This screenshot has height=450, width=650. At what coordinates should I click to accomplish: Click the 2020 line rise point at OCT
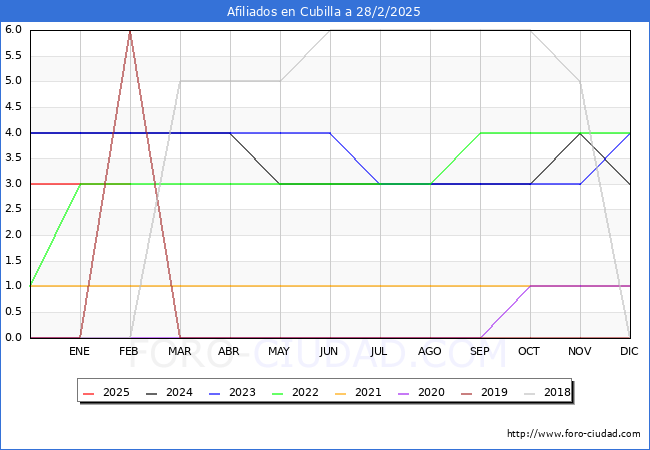530,286
